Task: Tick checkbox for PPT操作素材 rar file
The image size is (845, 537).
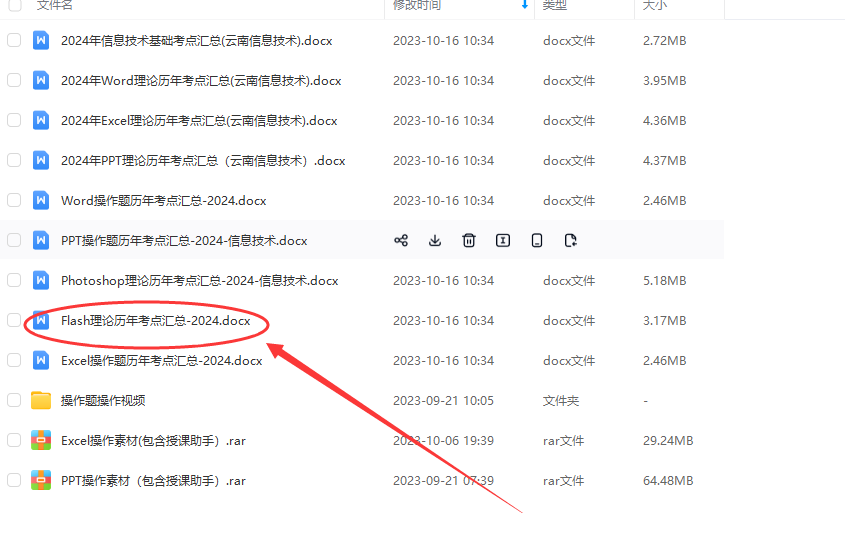Action: [x=14, y=480]
